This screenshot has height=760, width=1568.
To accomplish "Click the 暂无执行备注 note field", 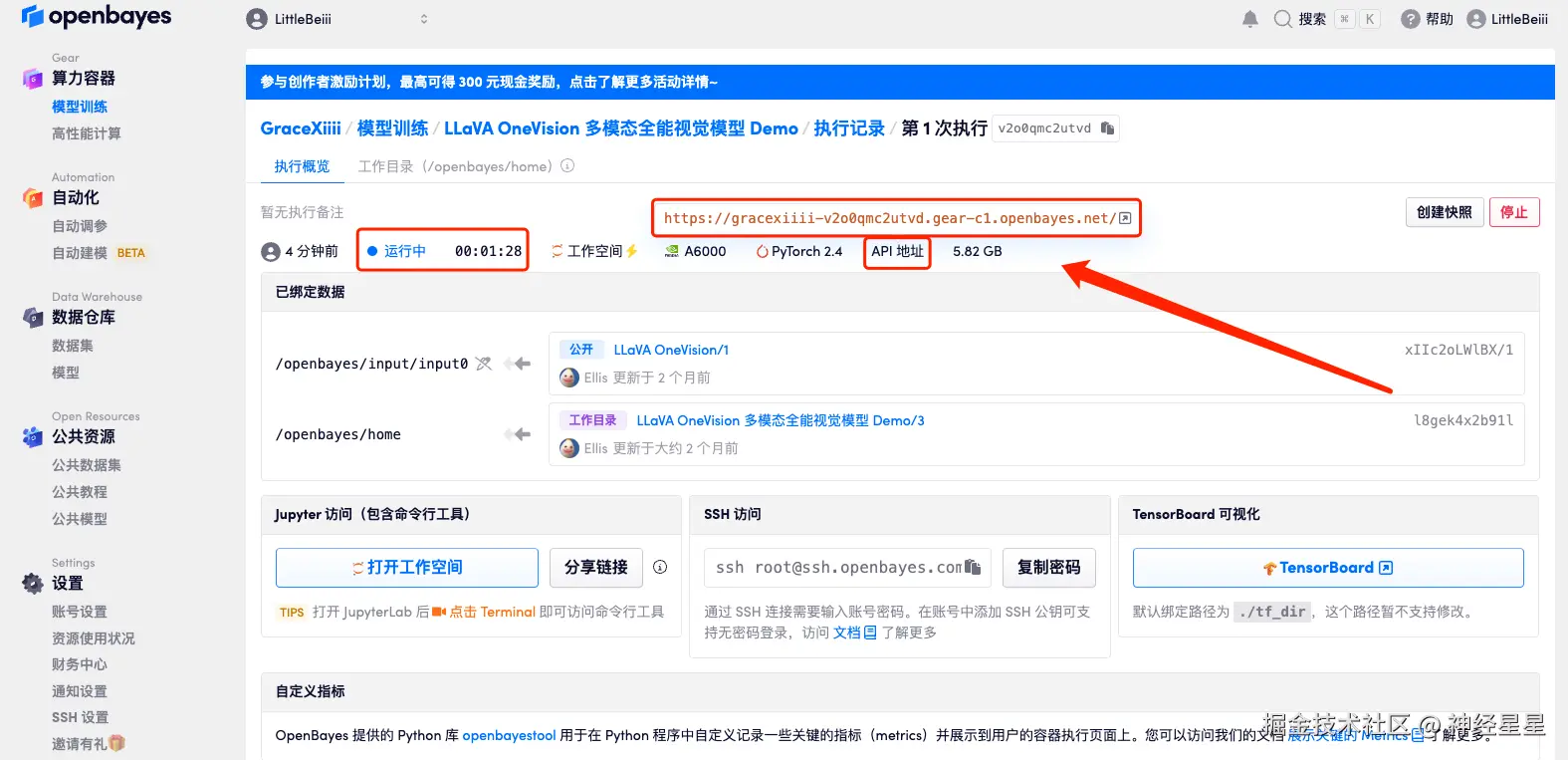I will point(302,212).
